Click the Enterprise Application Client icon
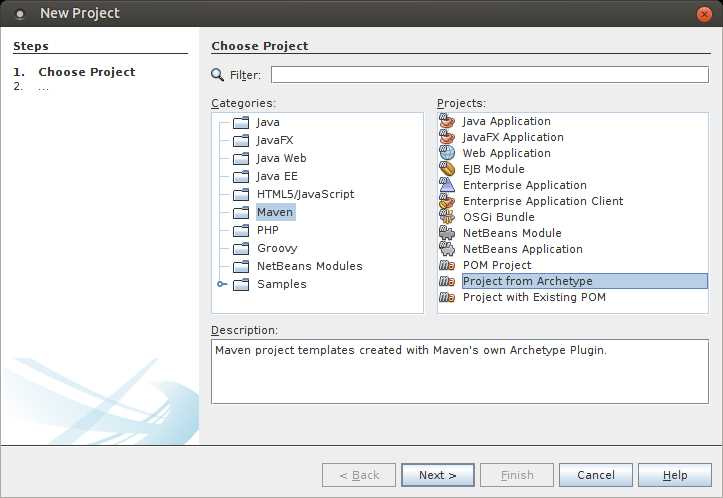The image size is (723, 498). pyautogui.click(x=447, y=201)
